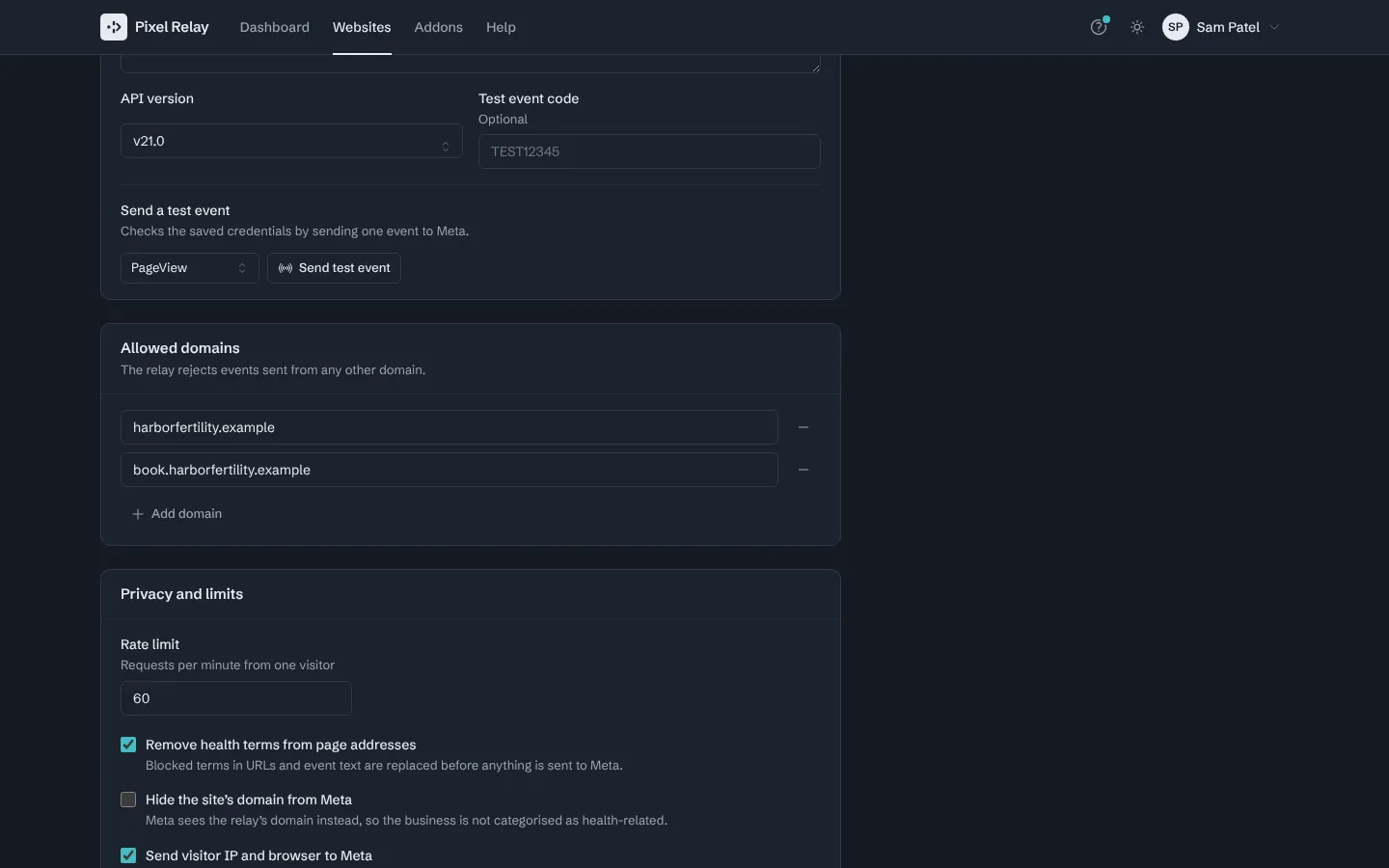Edit the harborfertility.example domain field
The image size is (1389, 868).
tap(449, 427)
